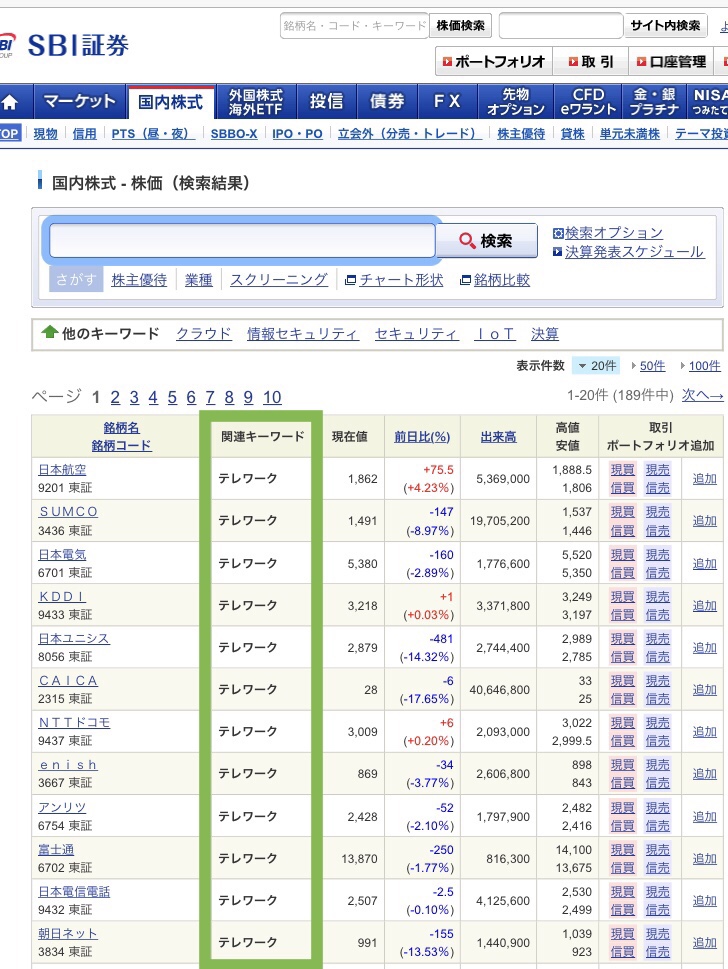Open ポートフォリオ from top bar
This screenshot has width=728, height=969.
coord(494,62)
